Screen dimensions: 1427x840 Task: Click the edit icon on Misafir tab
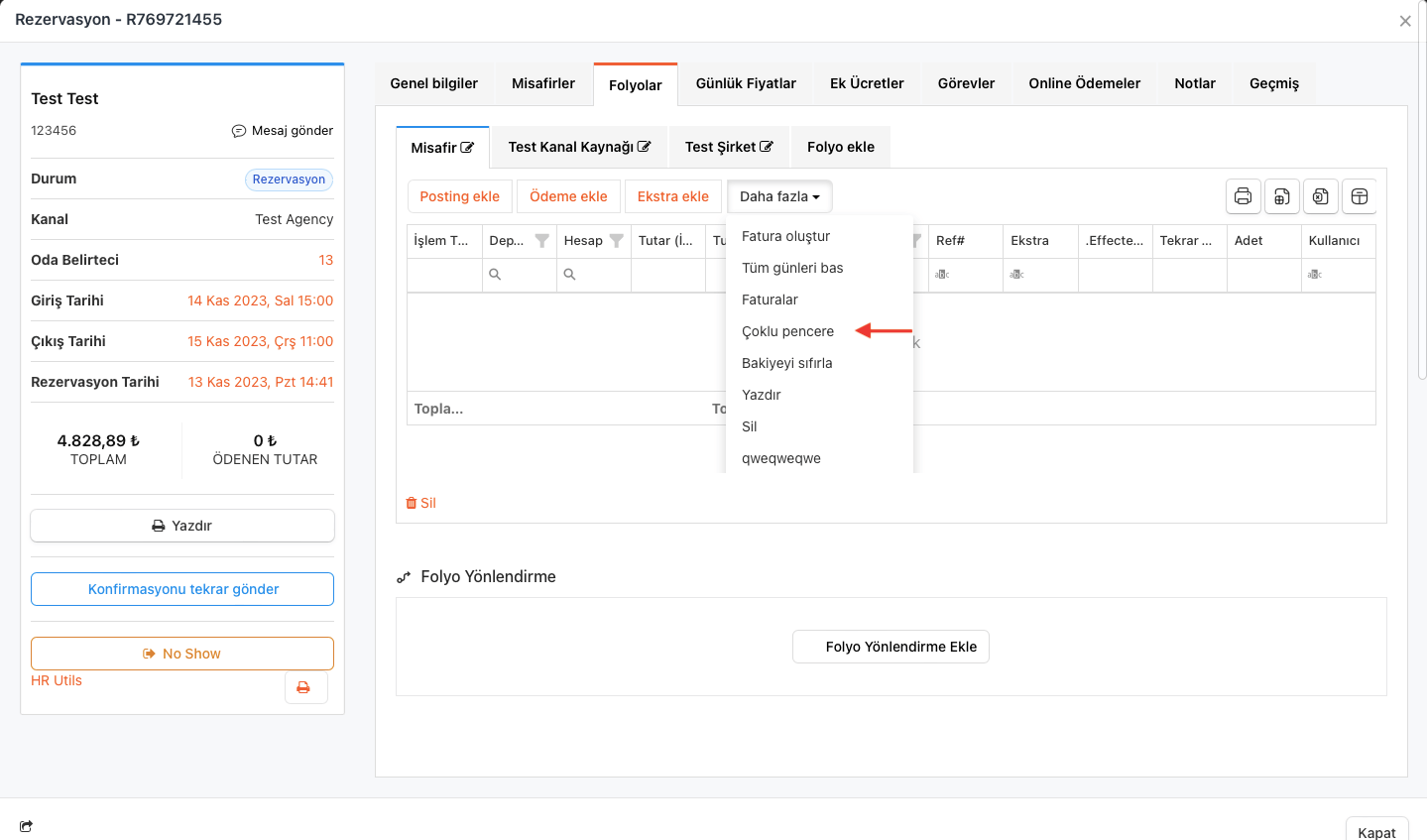click(x=467, y=148)
